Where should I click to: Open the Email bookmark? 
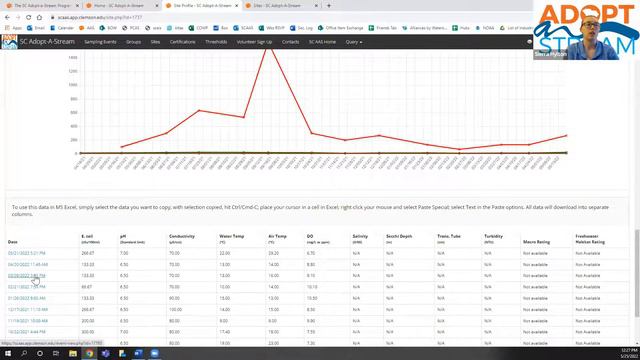click(x=36, y=28)
